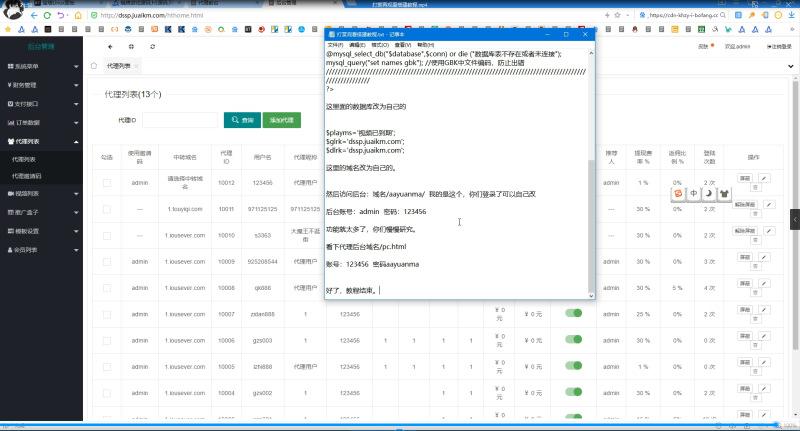
Task: Tick the checkbox for agent 10010 row
Action: pyautogui.click(x=107, y=236)
